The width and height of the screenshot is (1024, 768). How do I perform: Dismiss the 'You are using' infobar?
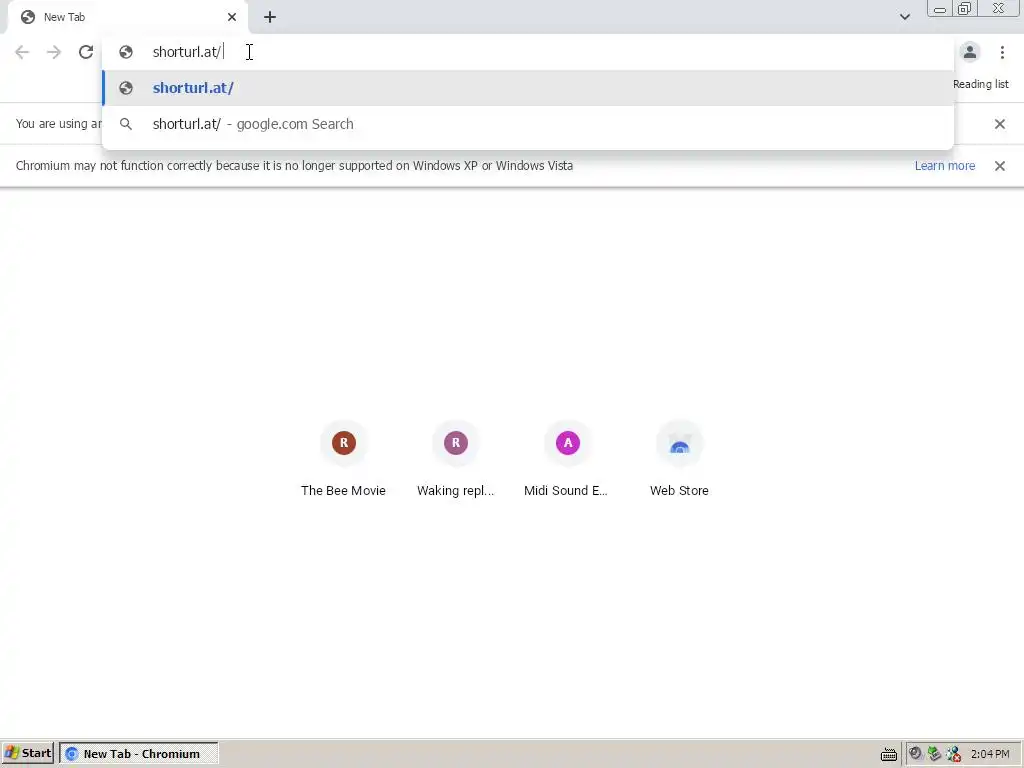click(x=999, y=124)
